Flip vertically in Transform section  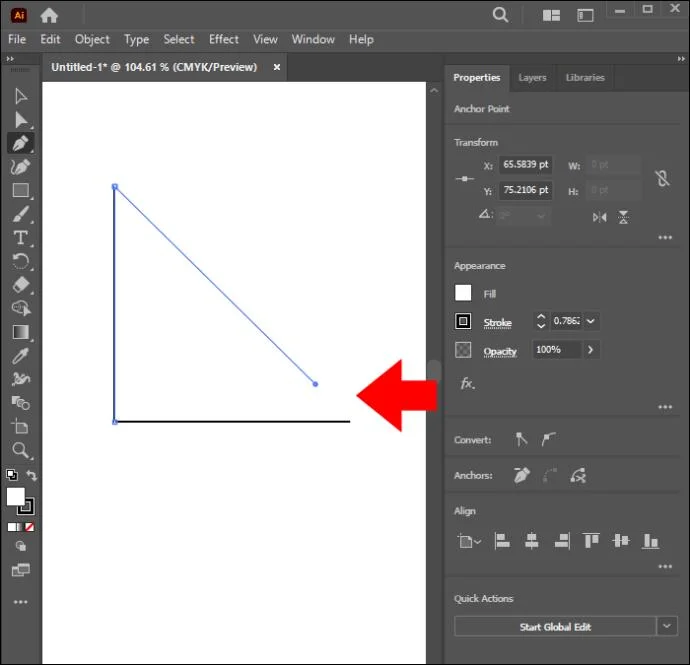624,217
